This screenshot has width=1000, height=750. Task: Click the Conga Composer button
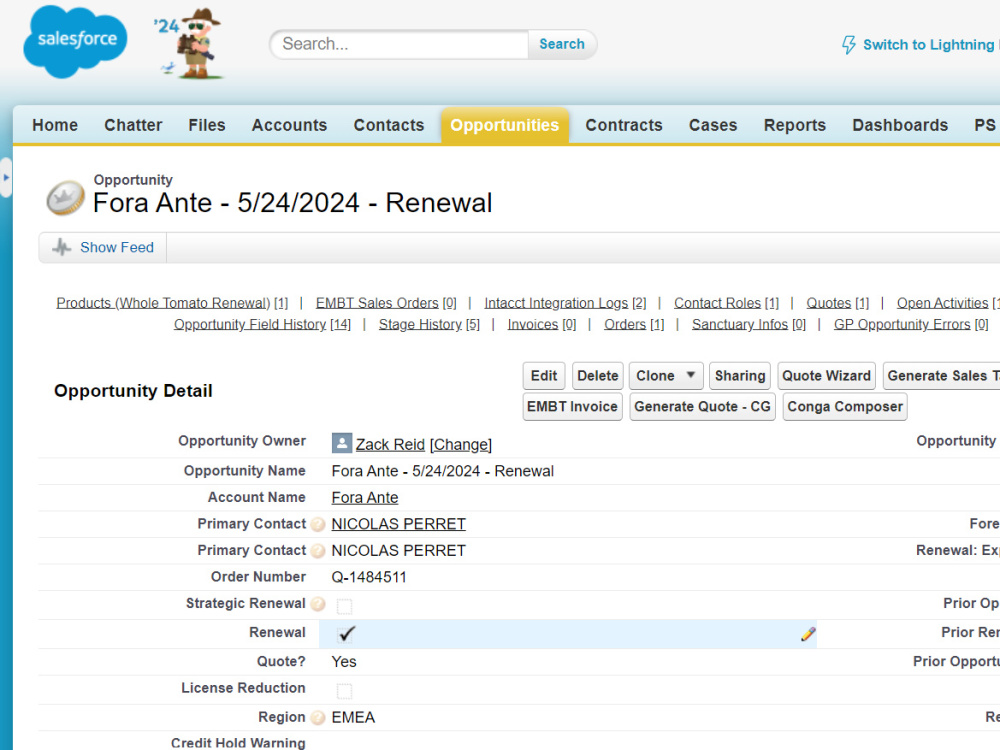(x=845, y=406)
